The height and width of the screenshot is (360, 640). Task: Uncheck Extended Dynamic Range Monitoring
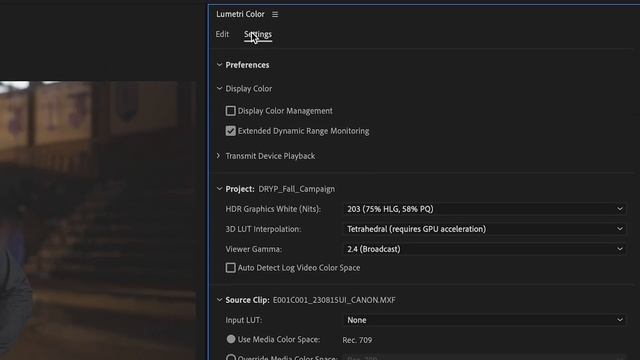(x=231, y=131)
